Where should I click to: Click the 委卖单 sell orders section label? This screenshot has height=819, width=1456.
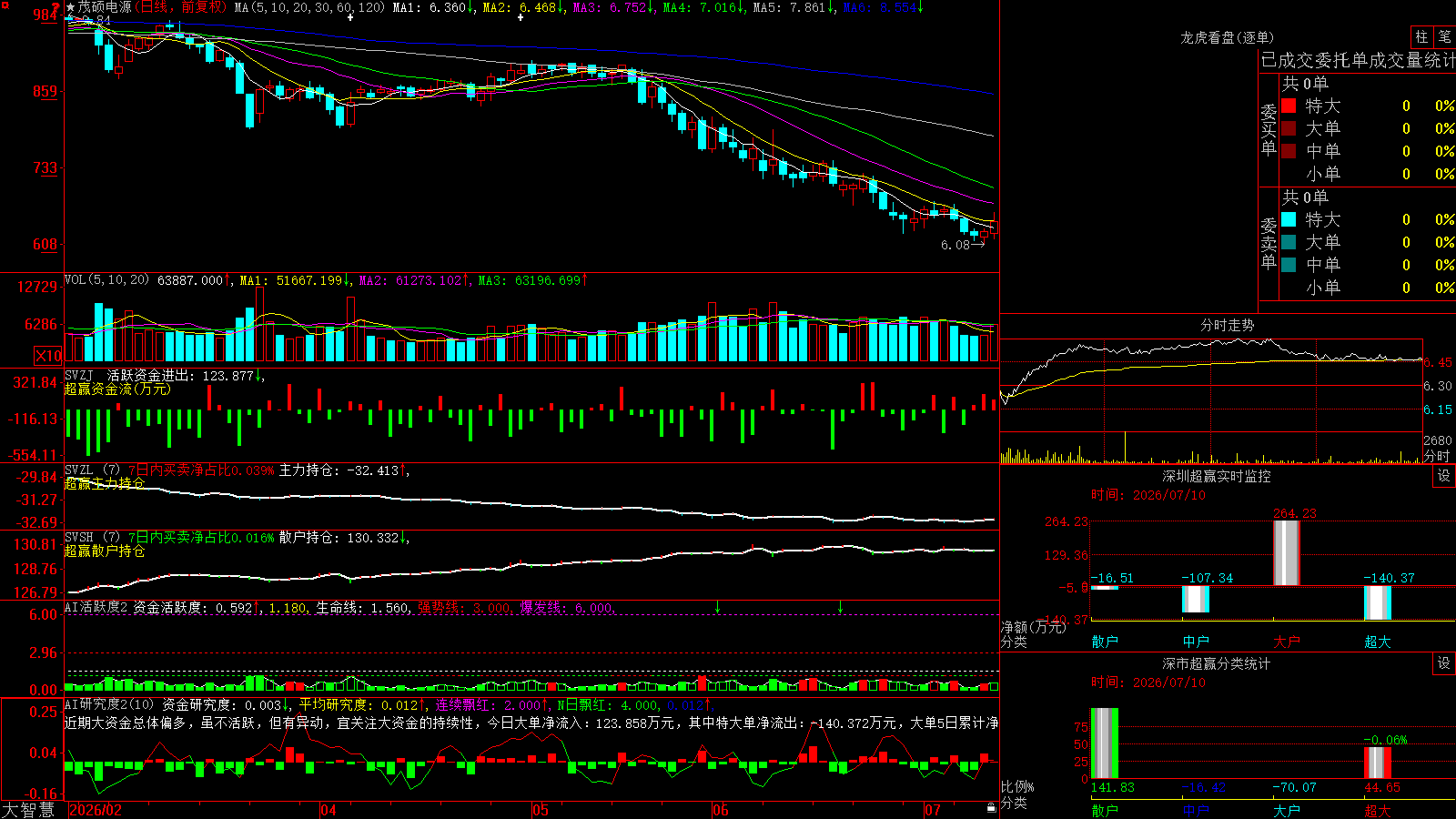pyautogui.click(x=1269, y=243)
